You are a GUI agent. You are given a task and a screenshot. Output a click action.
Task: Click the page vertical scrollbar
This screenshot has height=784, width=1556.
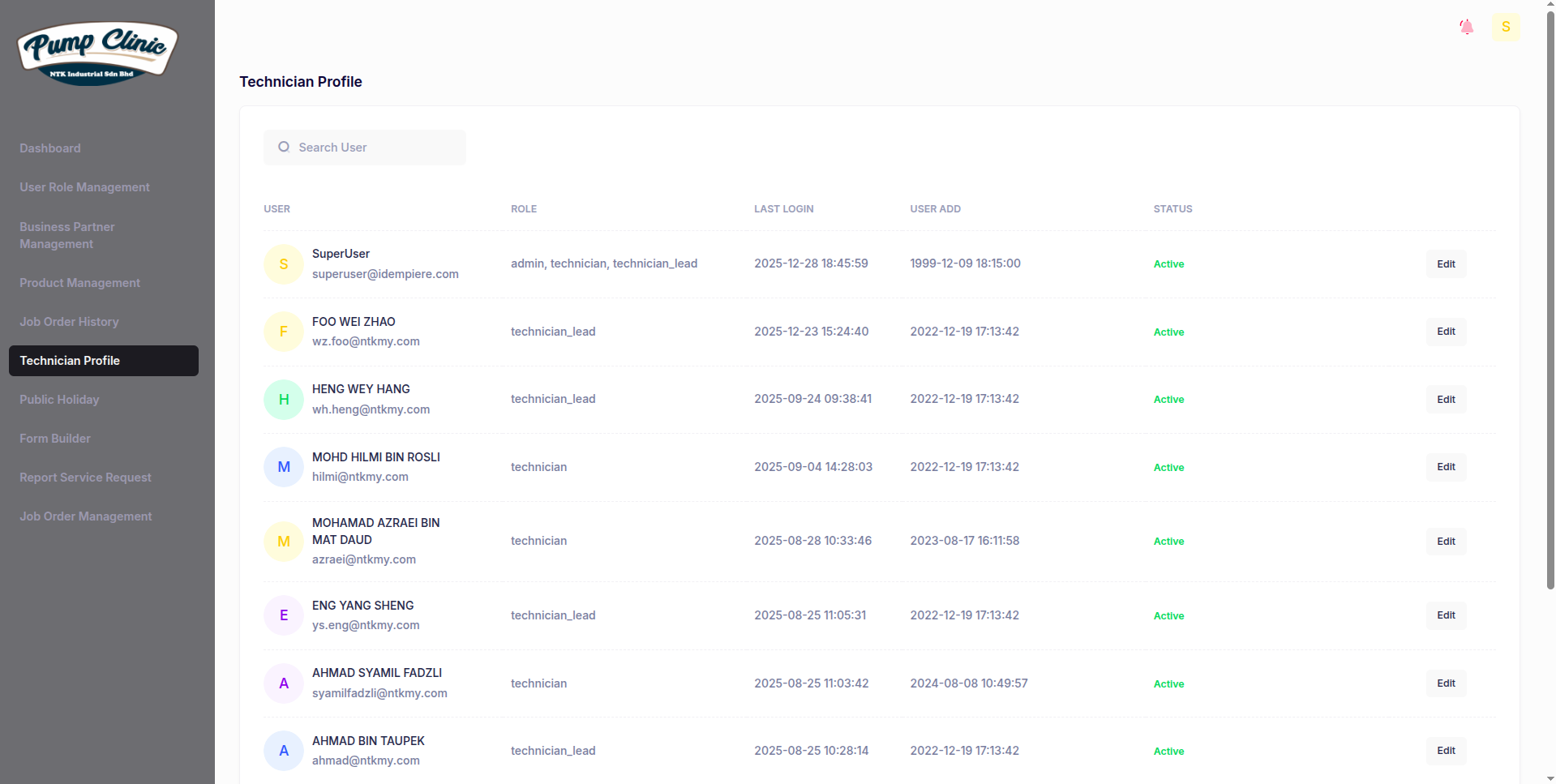(x=1550, y=300)
